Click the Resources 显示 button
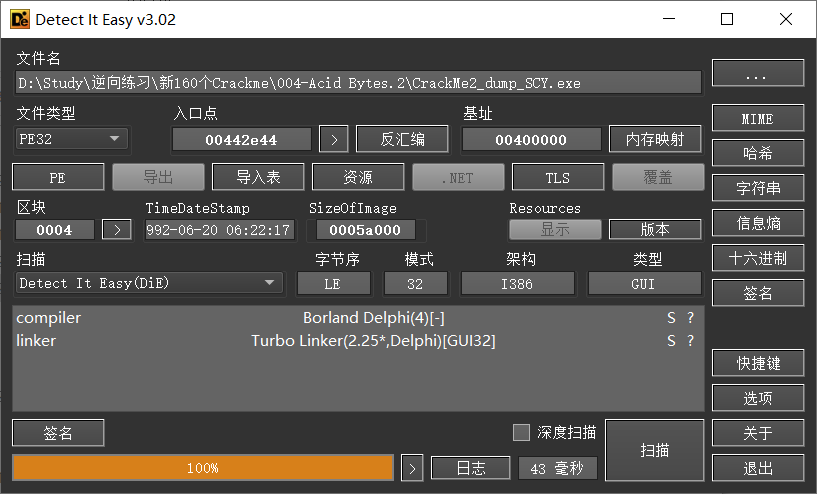817x494 pixels. 555,229
